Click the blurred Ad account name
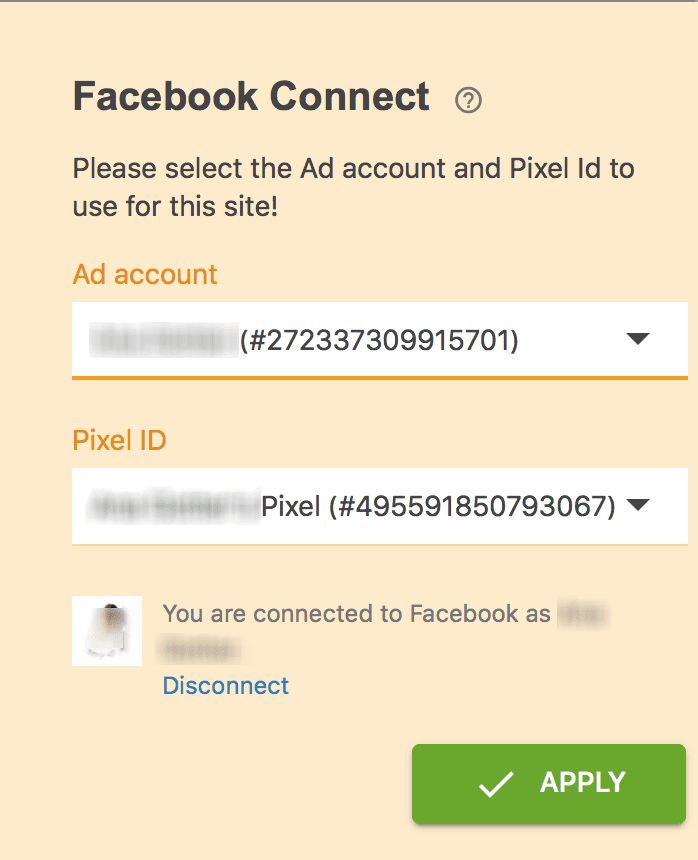Image resolution: width=698 pixels, height=860 pixels. click(x=164, y=341)
